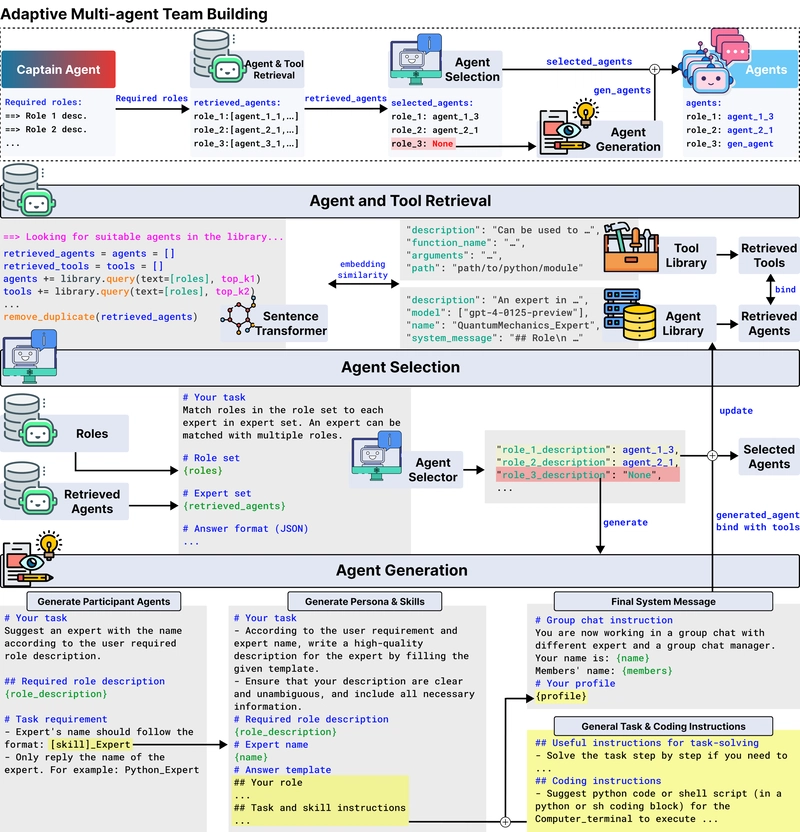The height and width of the screenshot is (832, 800).
Task: Click the Generate Persona & Skills label
Action: (x=364, y=601)
